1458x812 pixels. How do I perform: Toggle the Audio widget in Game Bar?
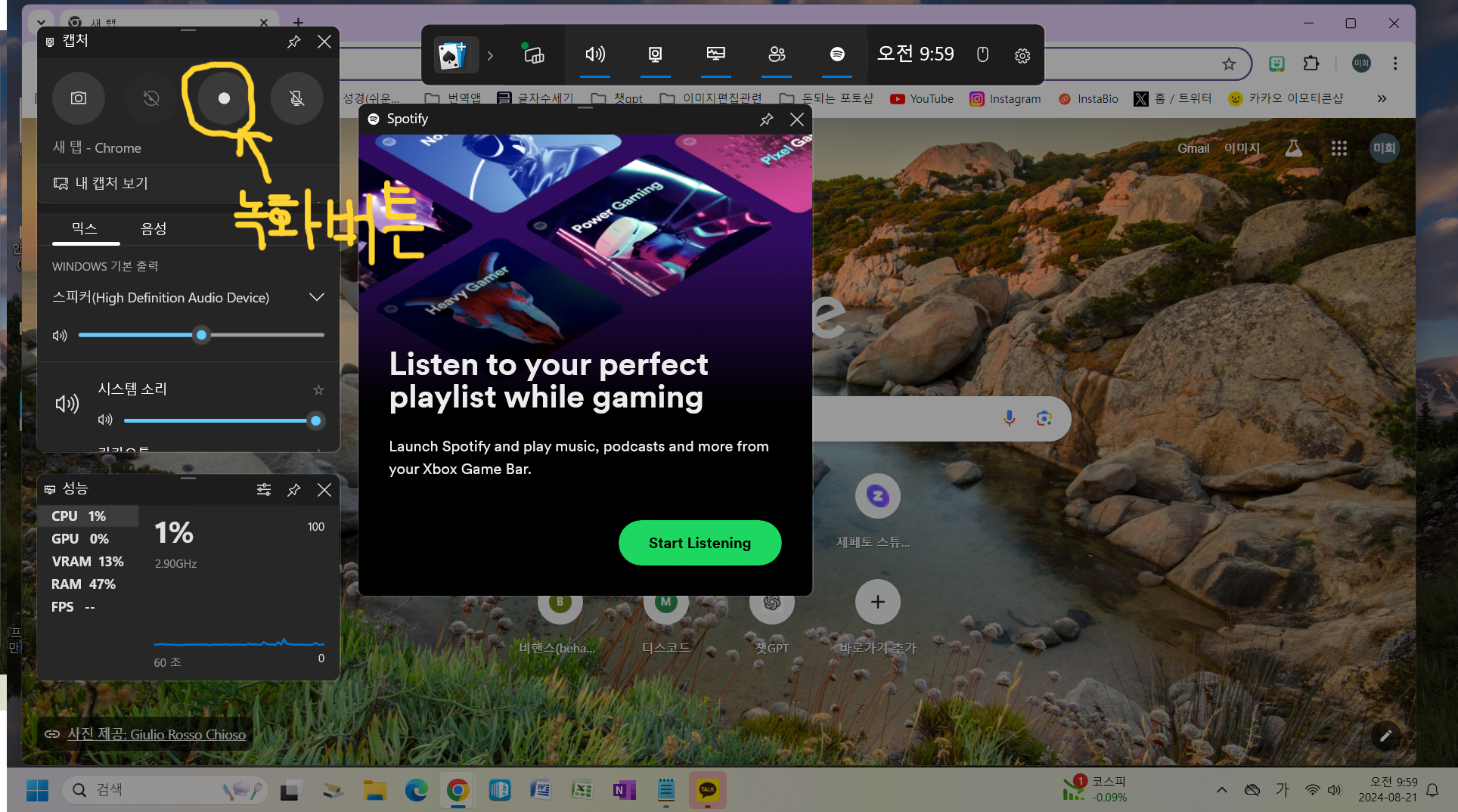click(595, 54)
